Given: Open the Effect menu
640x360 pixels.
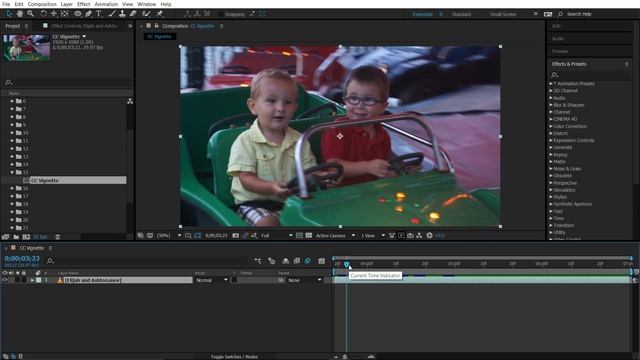Looking at the screenshot, I should (x=83, y=4).
